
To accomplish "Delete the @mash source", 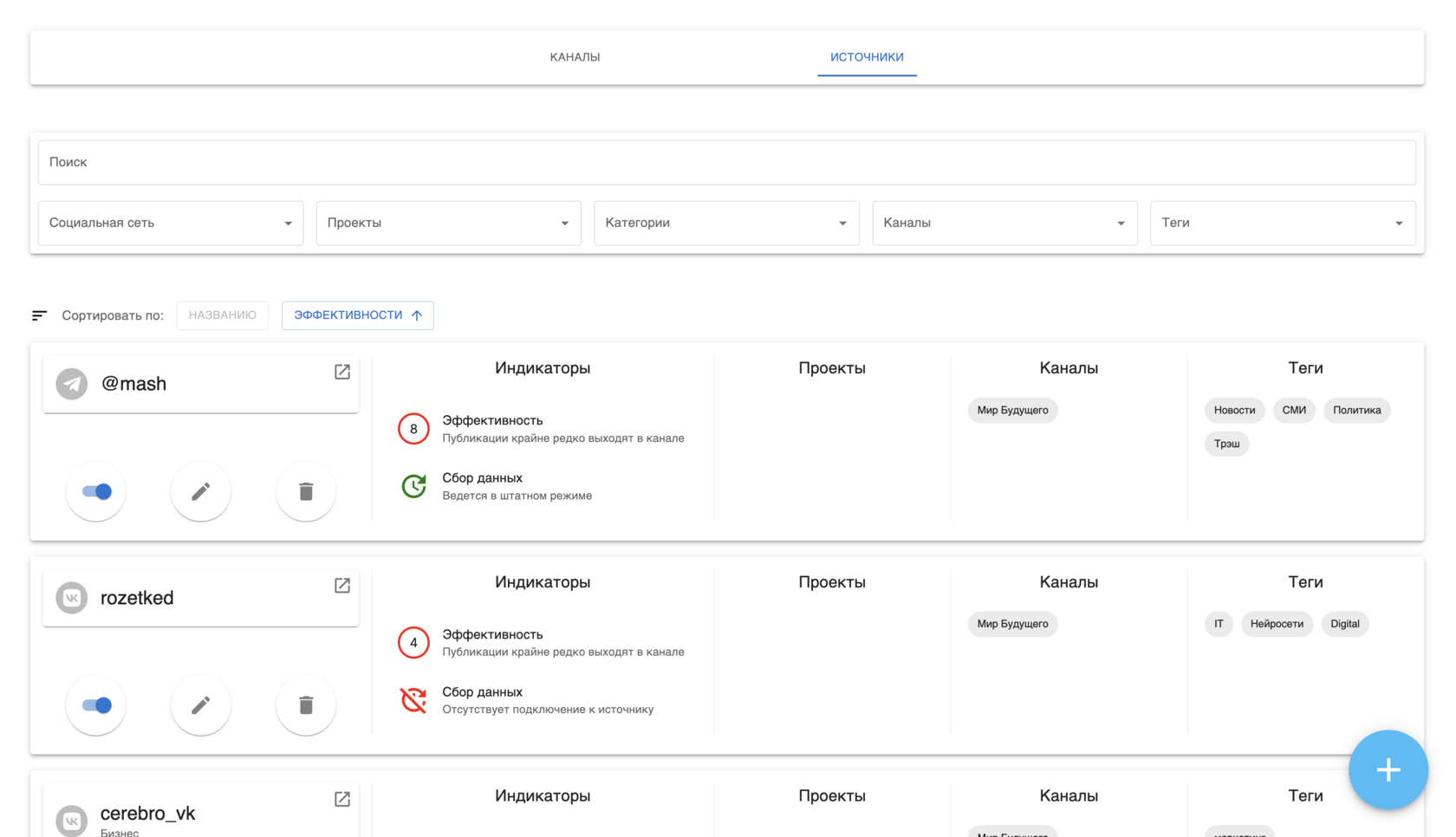I will (306, 491).
